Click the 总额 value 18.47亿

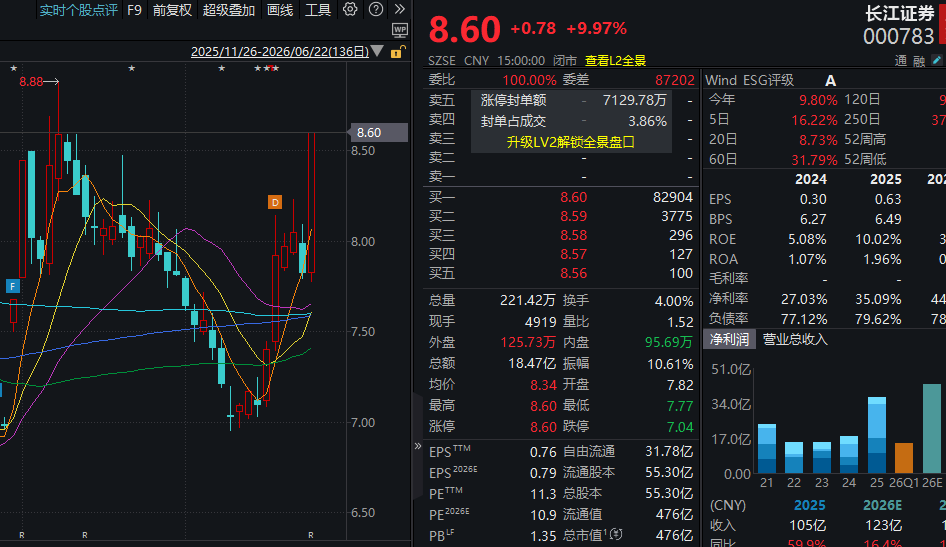pyautogui.click(x=532, y=363)
